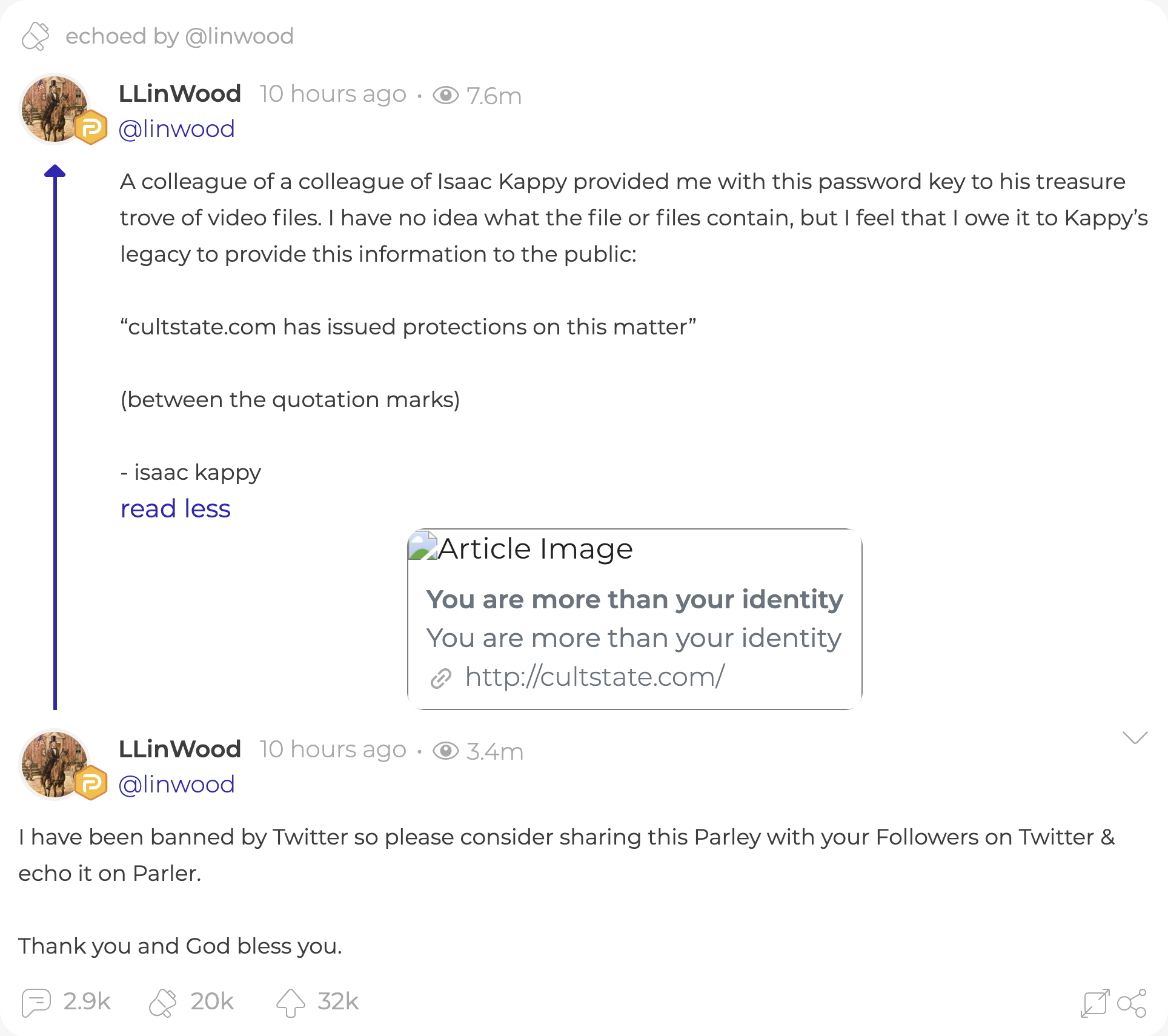Viewport: 1168px width, 1036px height.
Task: Open the top @linwood handle link
Action: tap(176, 129)
